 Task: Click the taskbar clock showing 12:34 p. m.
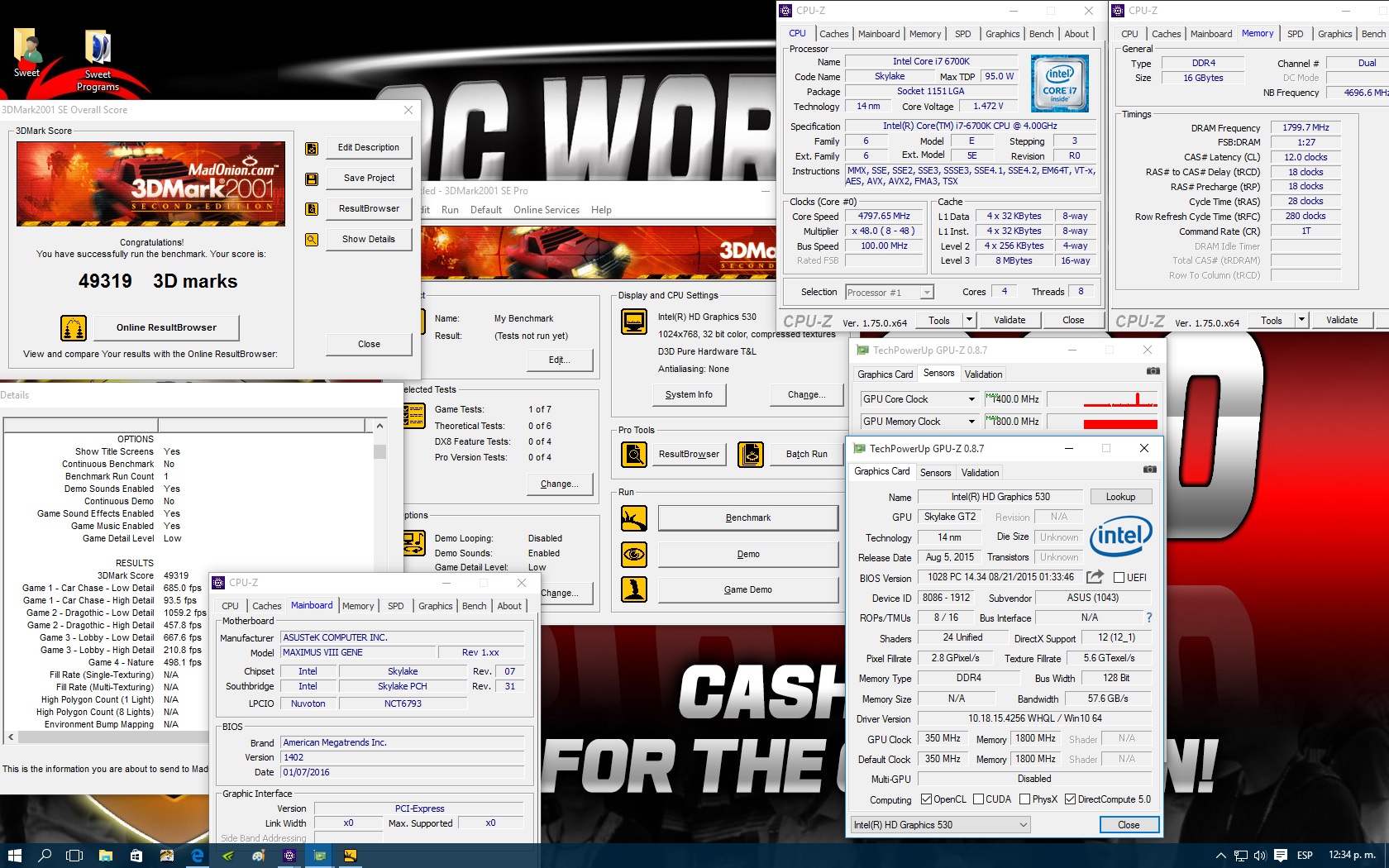(1352, 855)
